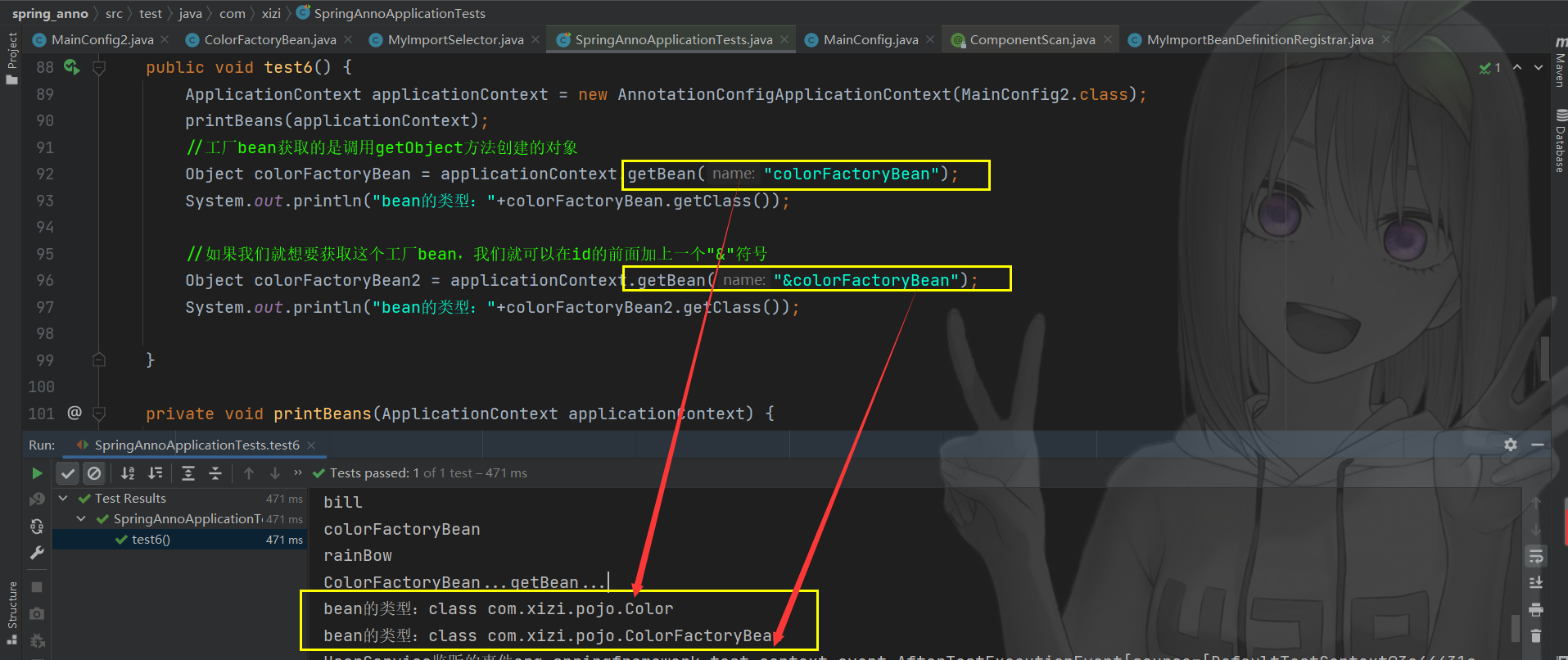Click the camera Dump Threads icon
1568x660 pixels.
(37, 613)
